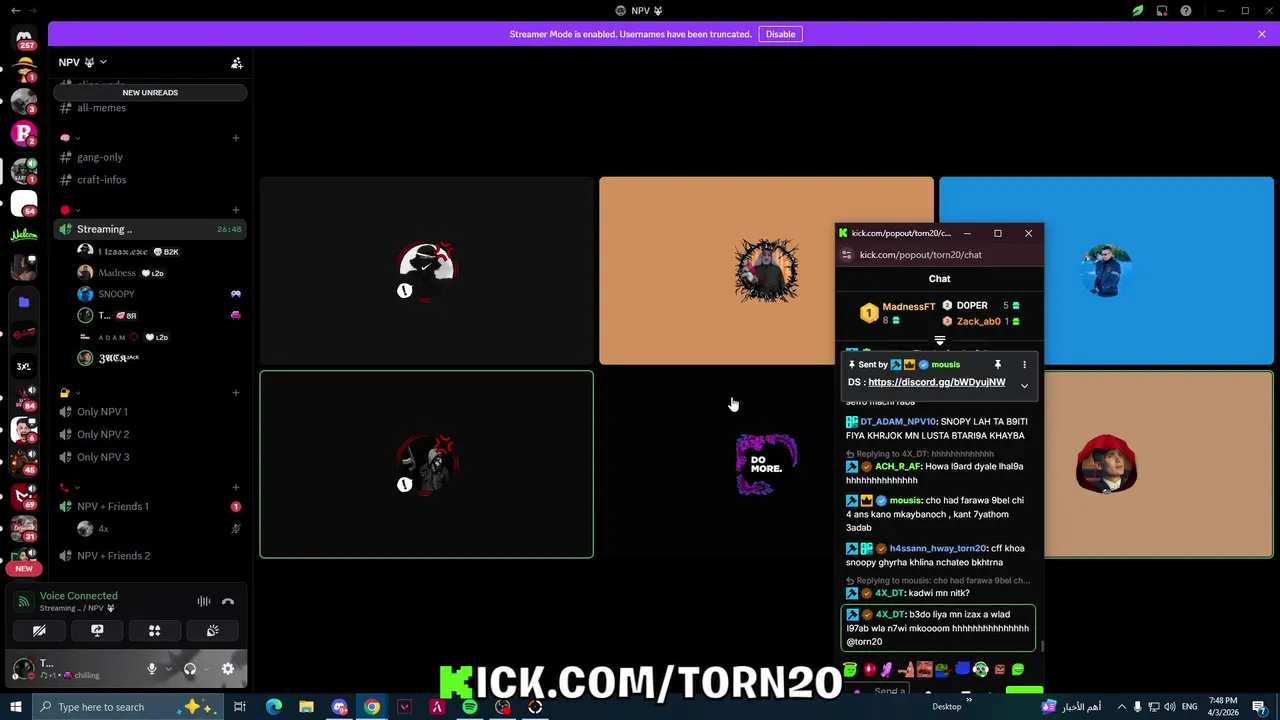Jump to NEW UNREADS
The width and height of the screenshot is (1280, 720).
[x=150, y=92]
